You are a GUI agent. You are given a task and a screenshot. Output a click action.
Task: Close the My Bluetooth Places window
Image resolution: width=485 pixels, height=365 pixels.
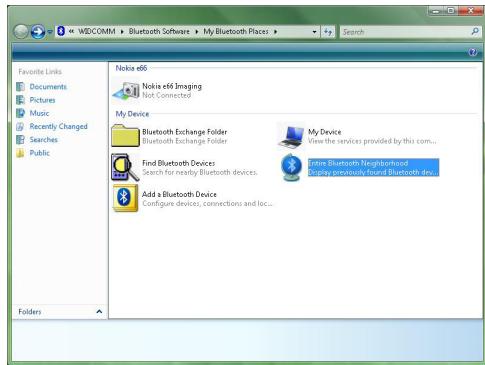click(x=470, y=11)
